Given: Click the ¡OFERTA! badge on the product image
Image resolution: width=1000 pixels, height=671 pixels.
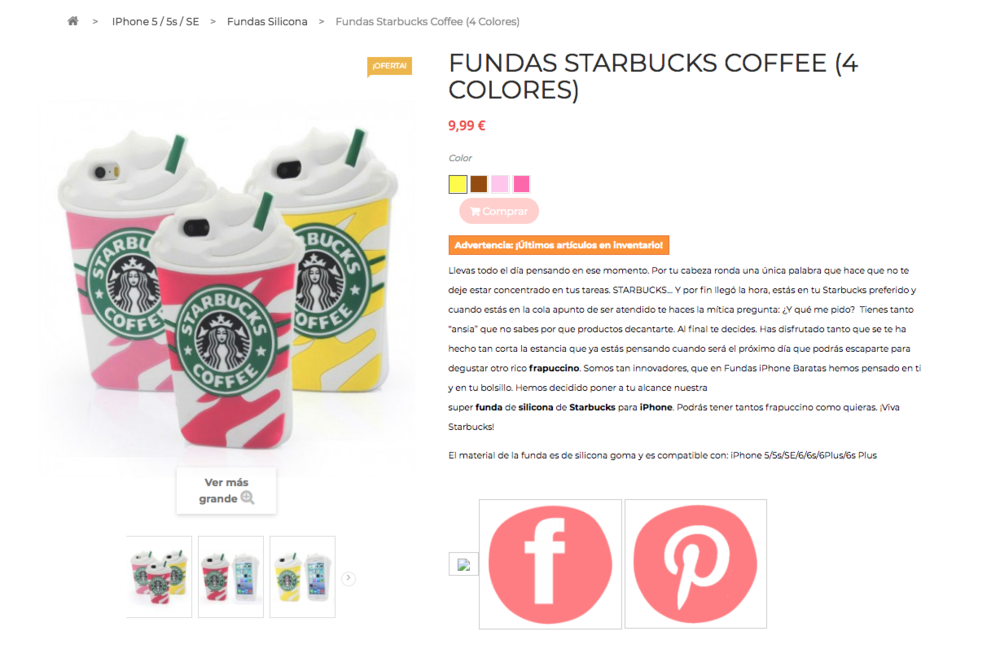Looking at the screenshot, I should (x=389, y=66).
